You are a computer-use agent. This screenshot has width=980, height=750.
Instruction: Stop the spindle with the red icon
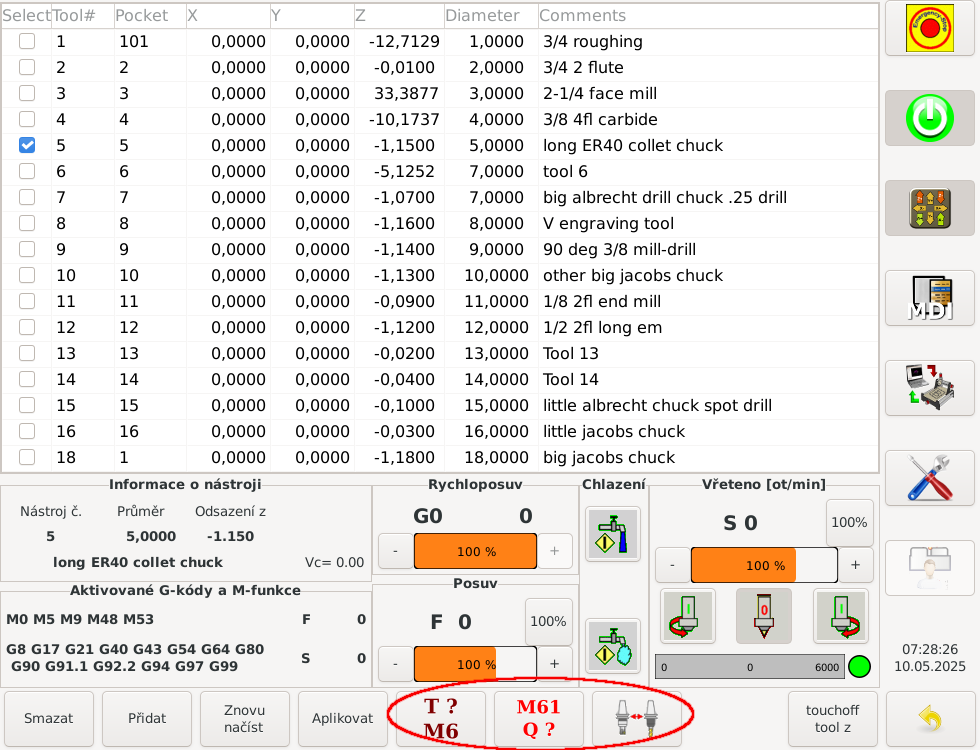click(x=763, y=616)
